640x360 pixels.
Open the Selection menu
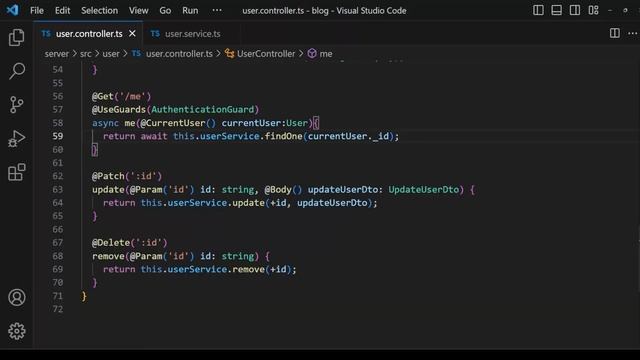(x=99, y=11)
